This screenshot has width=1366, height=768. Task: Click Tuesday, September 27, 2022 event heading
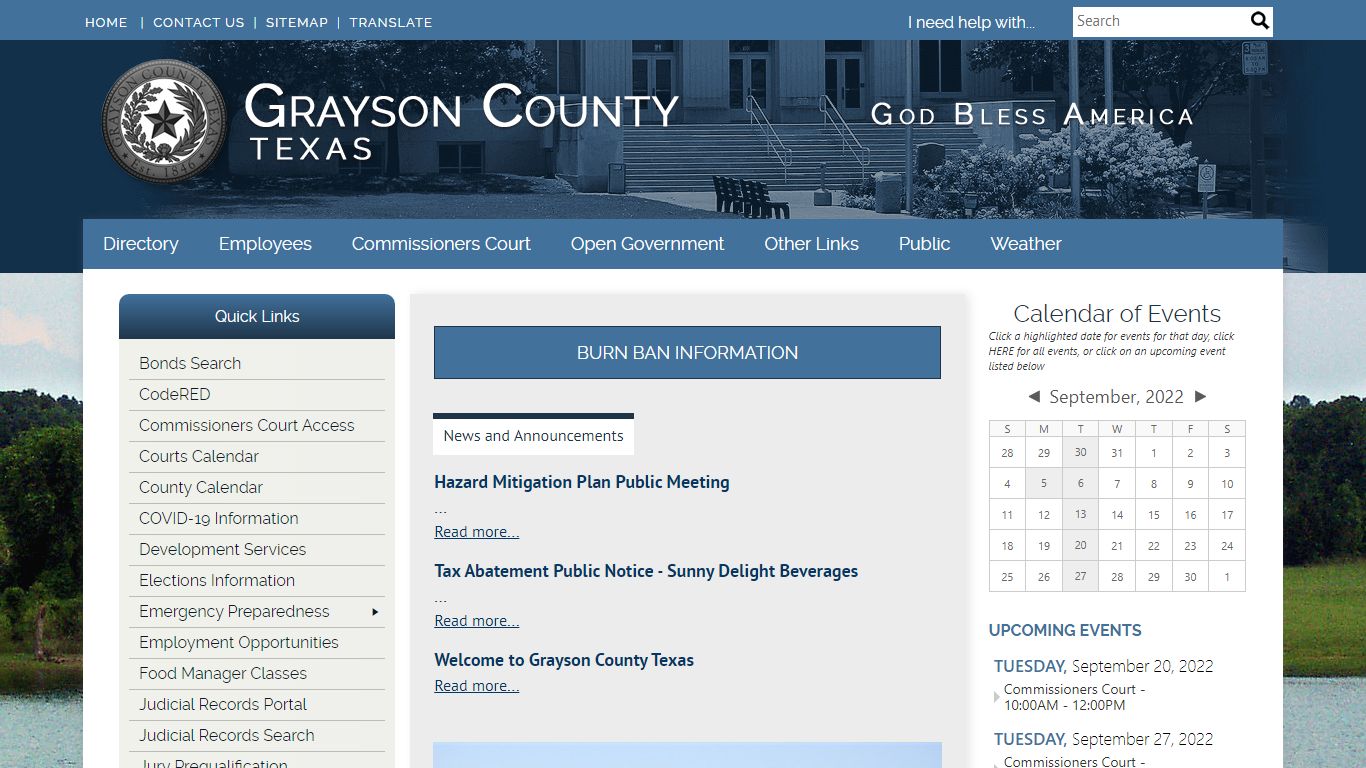pyautogui.click(x=1103, y=740)
